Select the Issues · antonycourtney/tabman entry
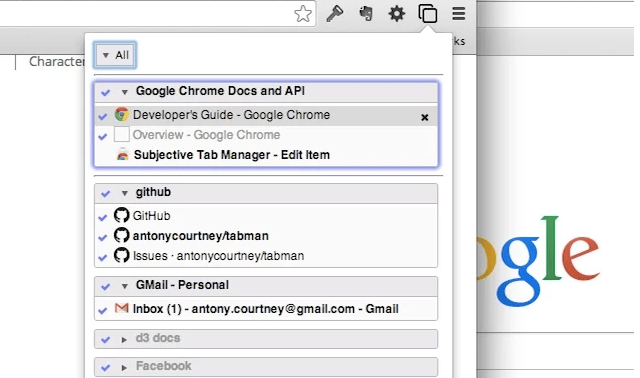 pyautogui.click(x=218, y=256)
